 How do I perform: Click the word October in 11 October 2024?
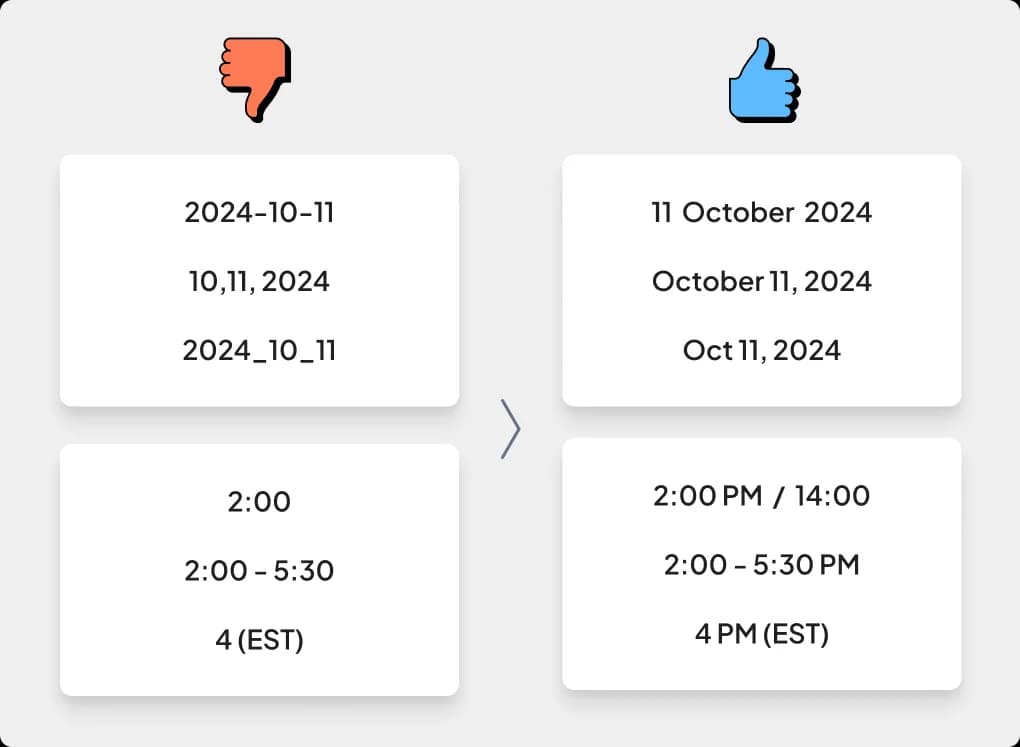738,213
